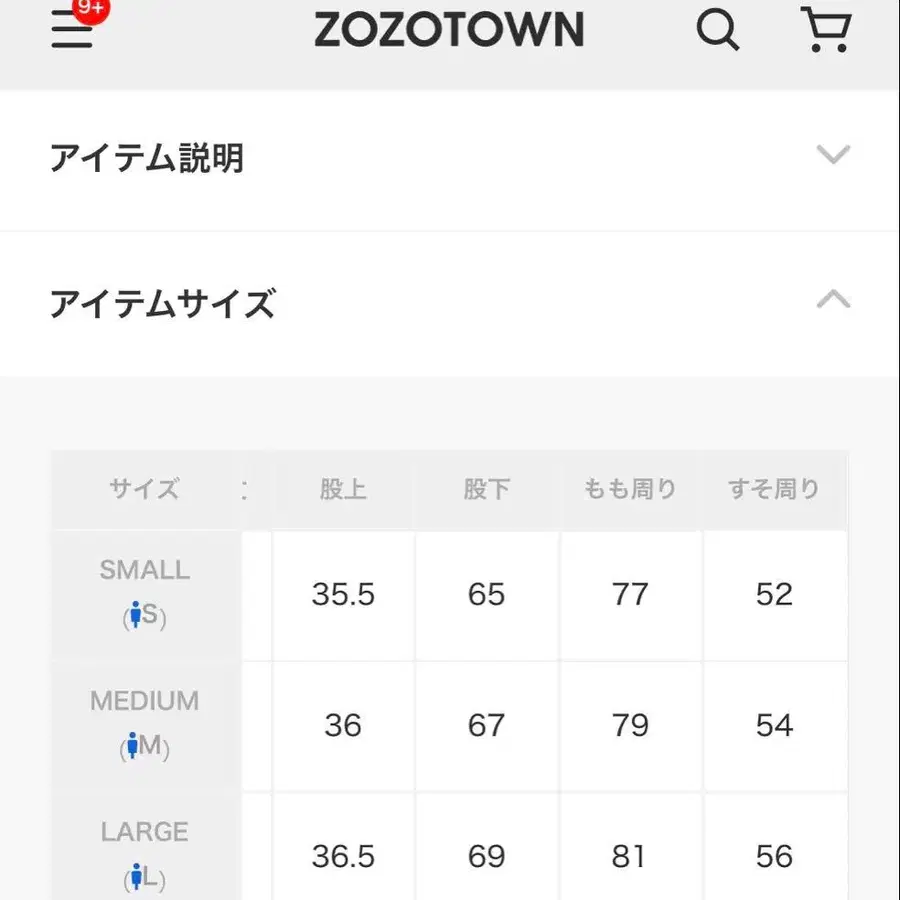
Task: Click the 9+ notification badge
Action: (x=89, y=10)
